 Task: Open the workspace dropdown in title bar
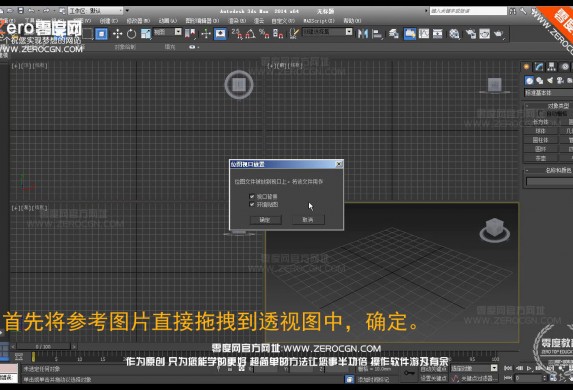click(96, 11)
